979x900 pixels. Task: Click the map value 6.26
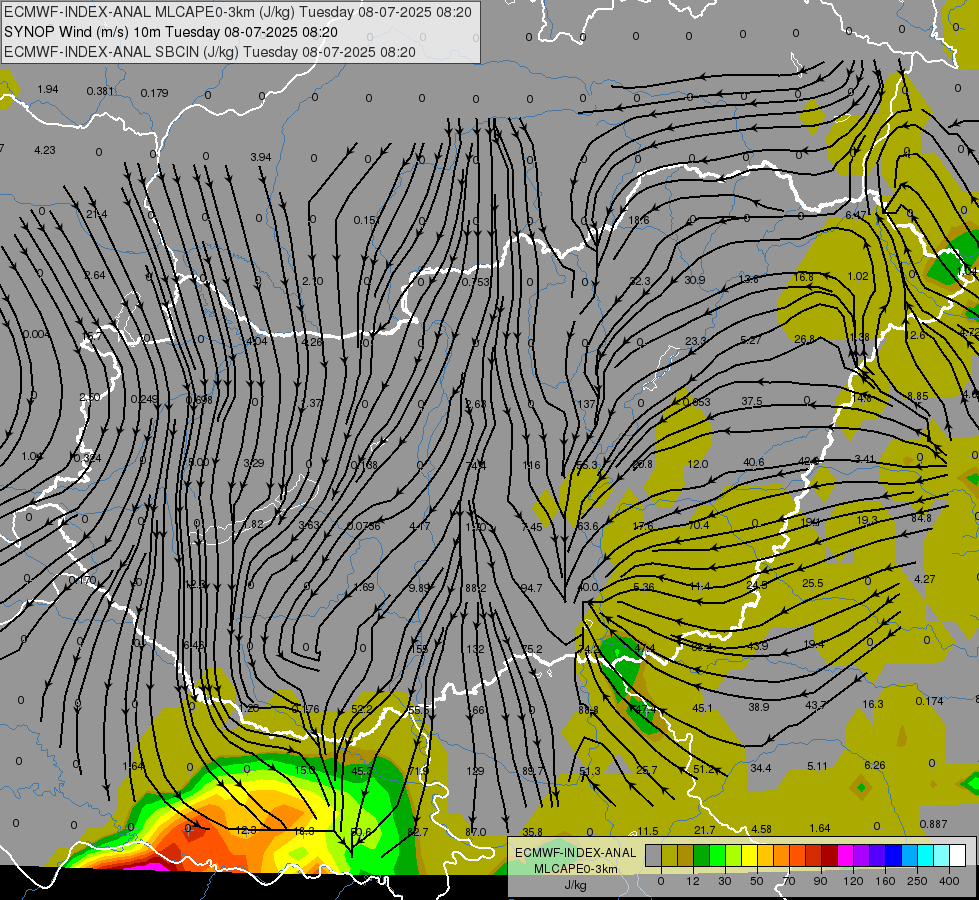pos(875,764)
